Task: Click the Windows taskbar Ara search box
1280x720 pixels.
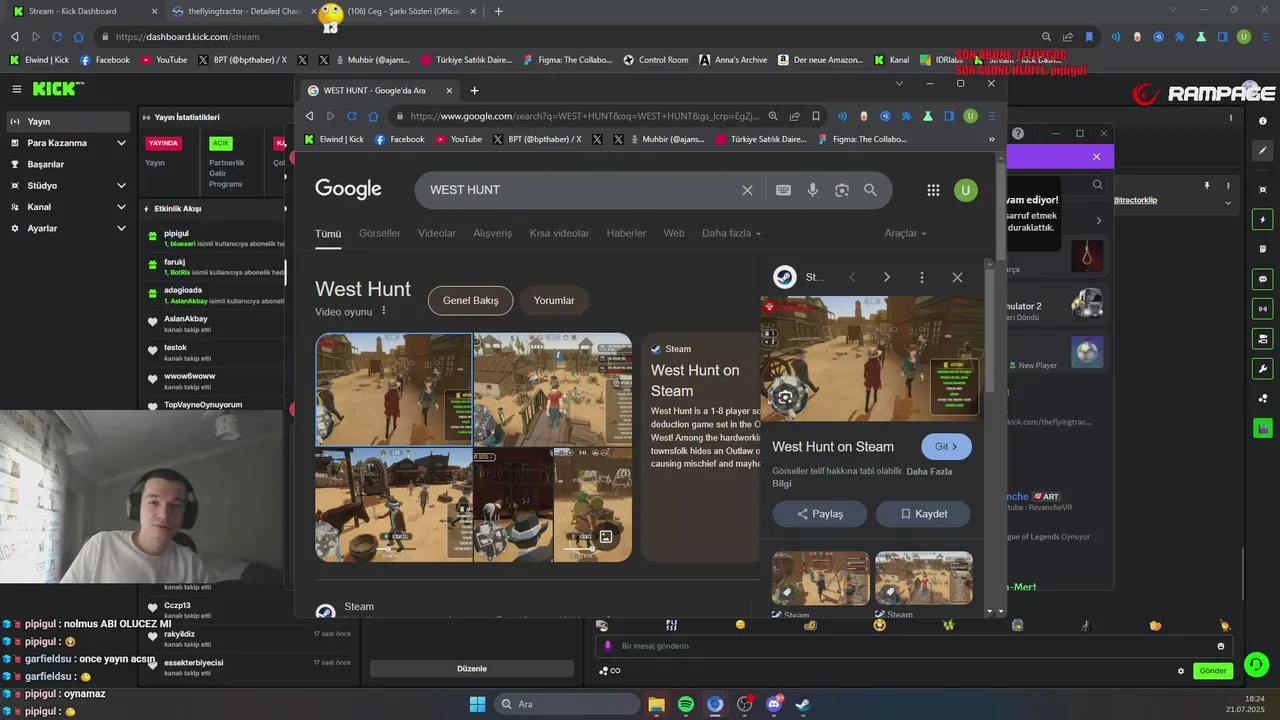Action: (x=568, y=704)
